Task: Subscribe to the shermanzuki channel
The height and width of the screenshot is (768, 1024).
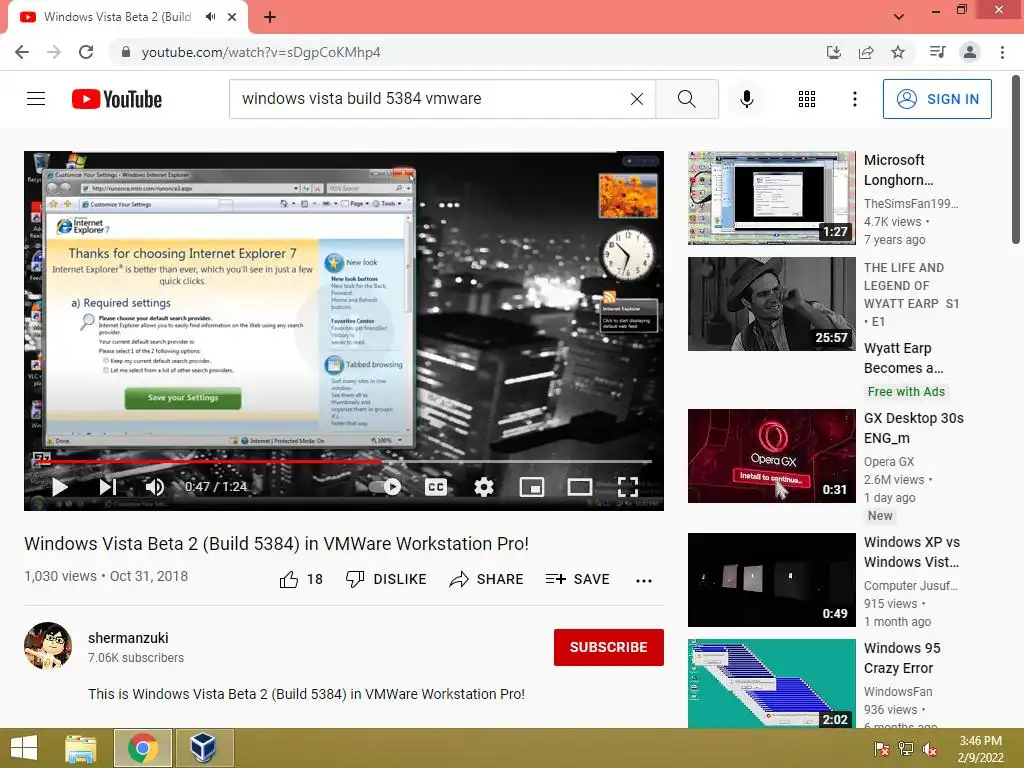Action: (609, 647)
